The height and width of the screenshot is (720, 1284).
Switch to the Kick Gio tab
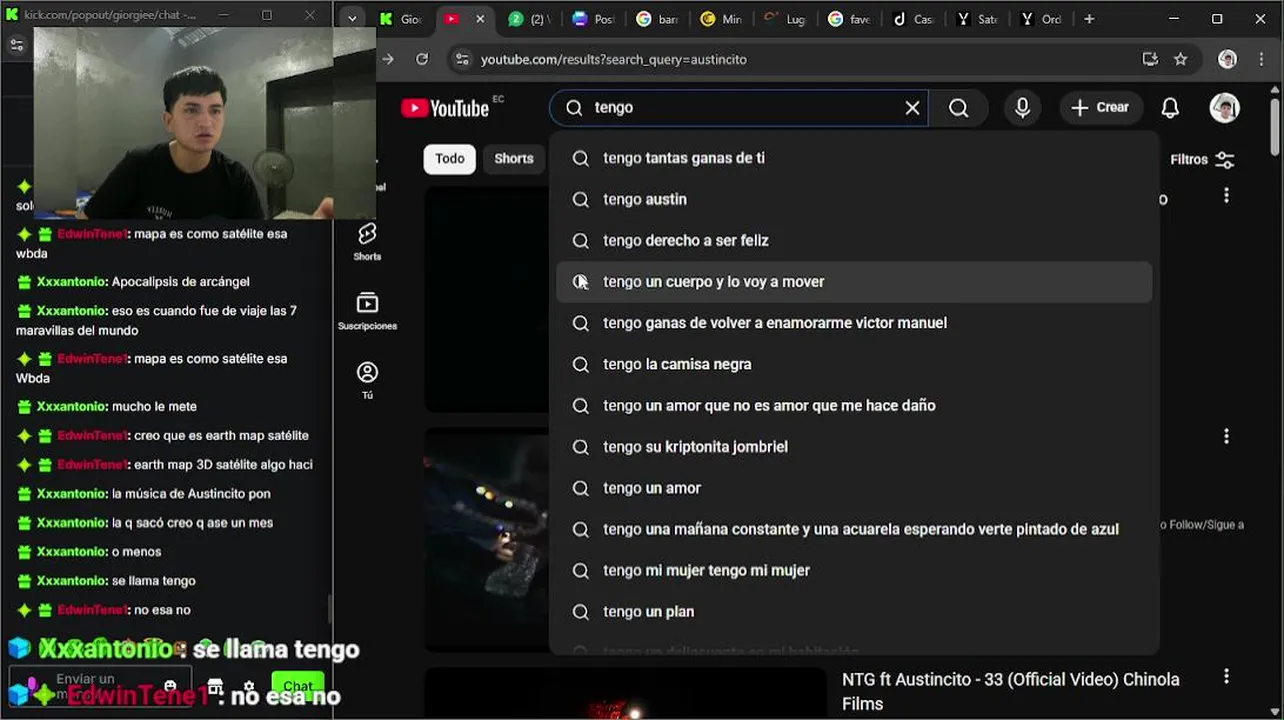(400, 19)
